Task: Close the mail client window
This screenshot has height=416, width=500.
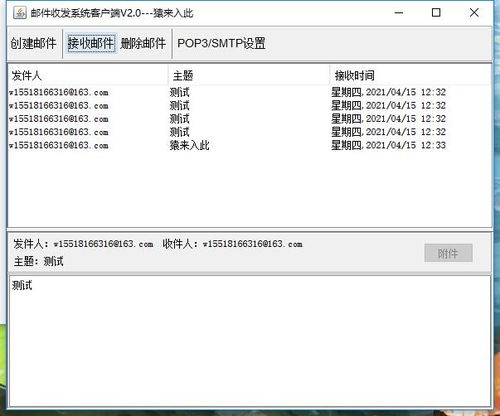Action: (474, 13)
